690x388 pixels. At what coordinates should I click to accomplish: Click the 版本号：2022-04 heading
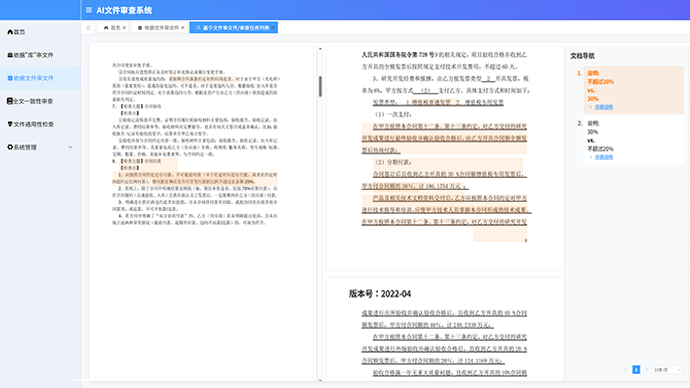[x=380, y=294]
